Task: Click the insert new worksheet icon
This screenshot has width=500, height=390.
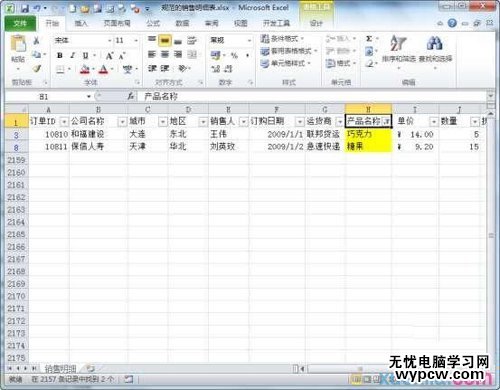Action: [91, 369]
